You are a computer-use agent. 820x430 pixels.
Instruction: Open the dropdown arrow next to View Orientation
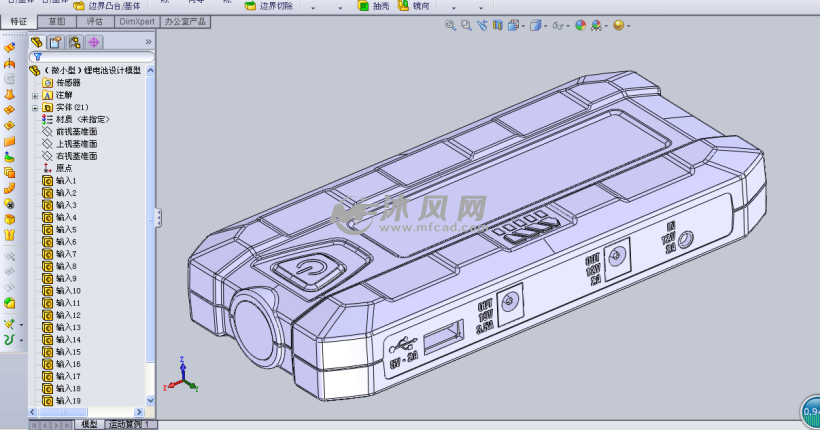523,26
